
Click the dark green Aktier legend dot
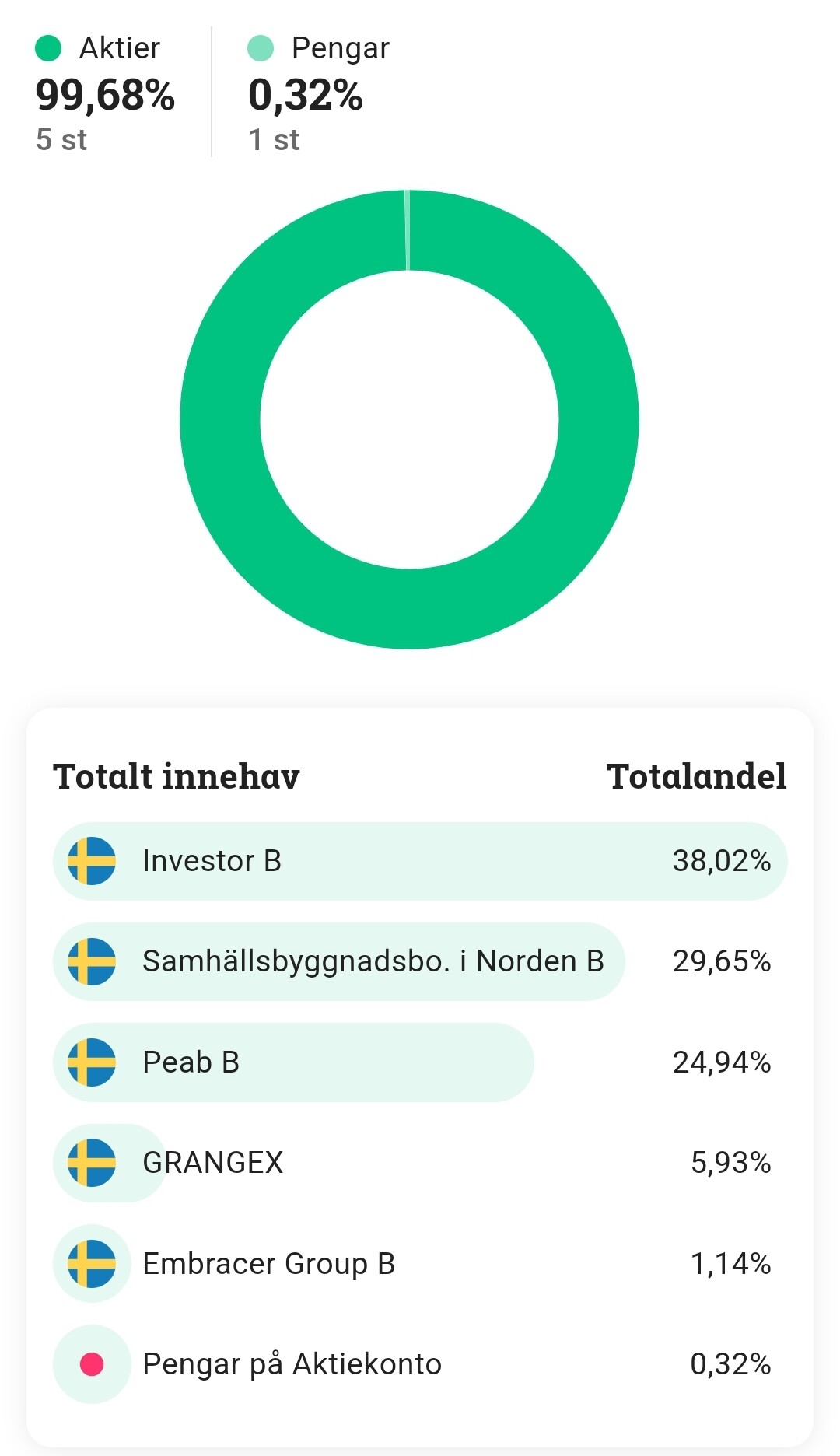tap(48, 48)
